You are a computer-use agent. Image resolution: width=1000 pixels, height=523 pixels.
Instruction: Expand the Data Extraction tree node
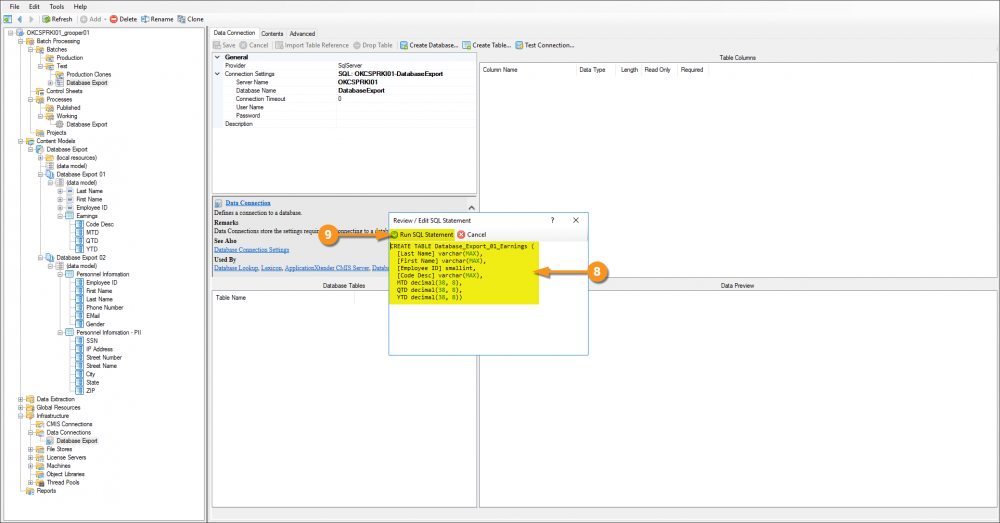coord(20,399)
